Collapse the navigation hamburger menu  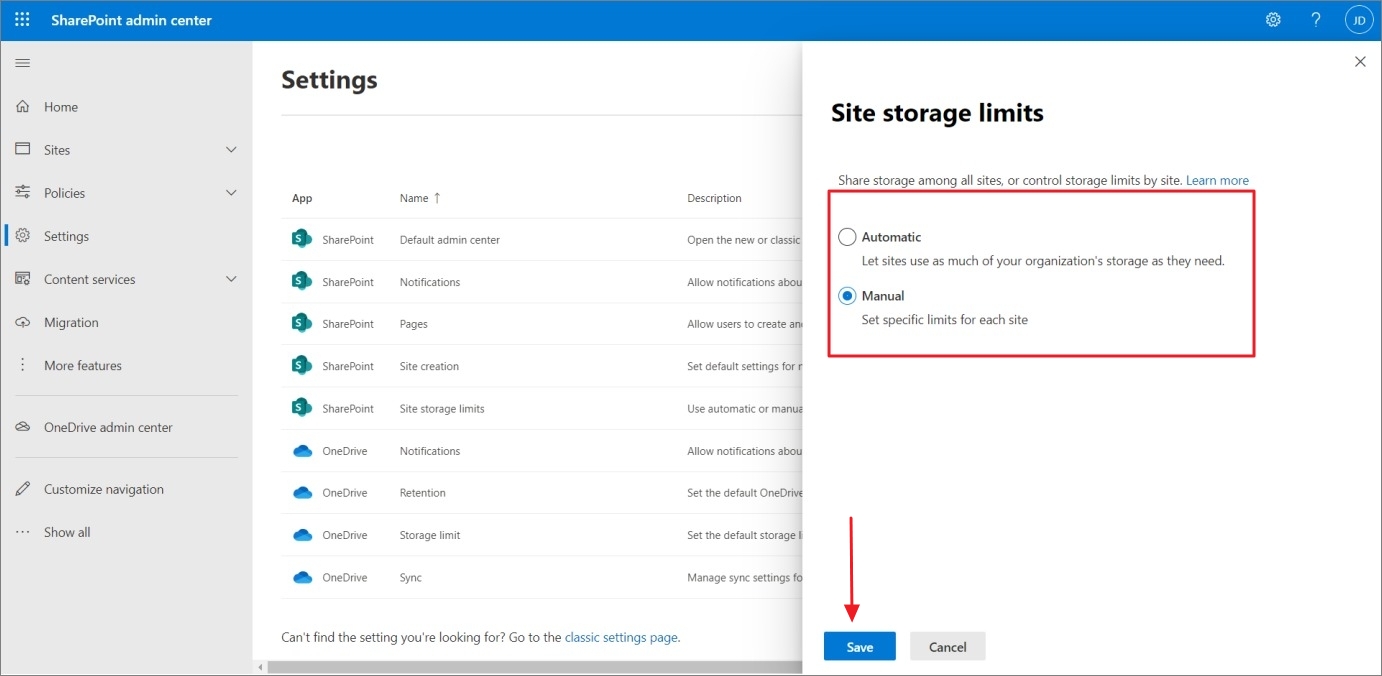[x=22, y=63]
